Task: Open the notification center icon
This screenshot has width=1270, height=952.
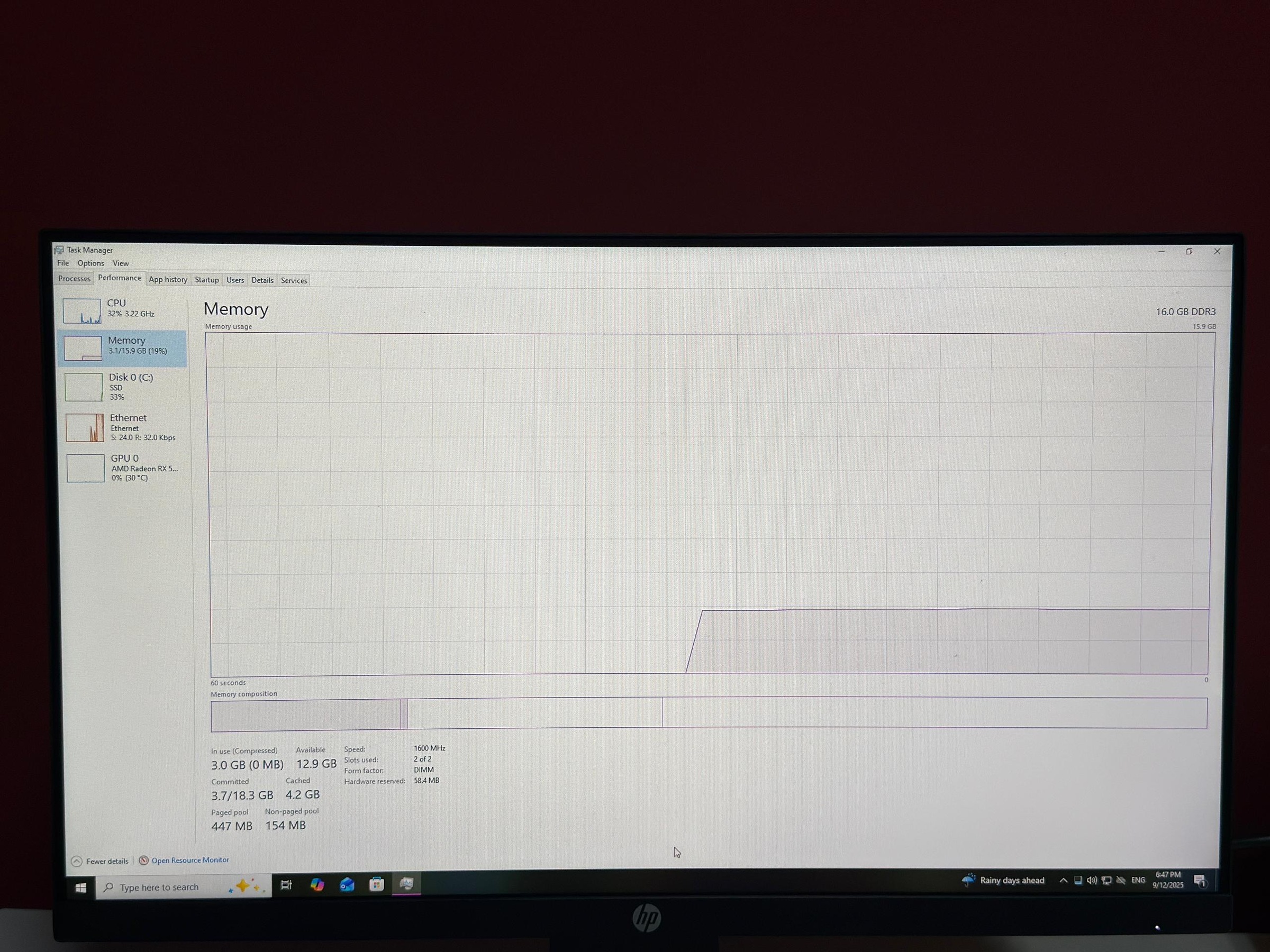Action: tap(1200, 881)
